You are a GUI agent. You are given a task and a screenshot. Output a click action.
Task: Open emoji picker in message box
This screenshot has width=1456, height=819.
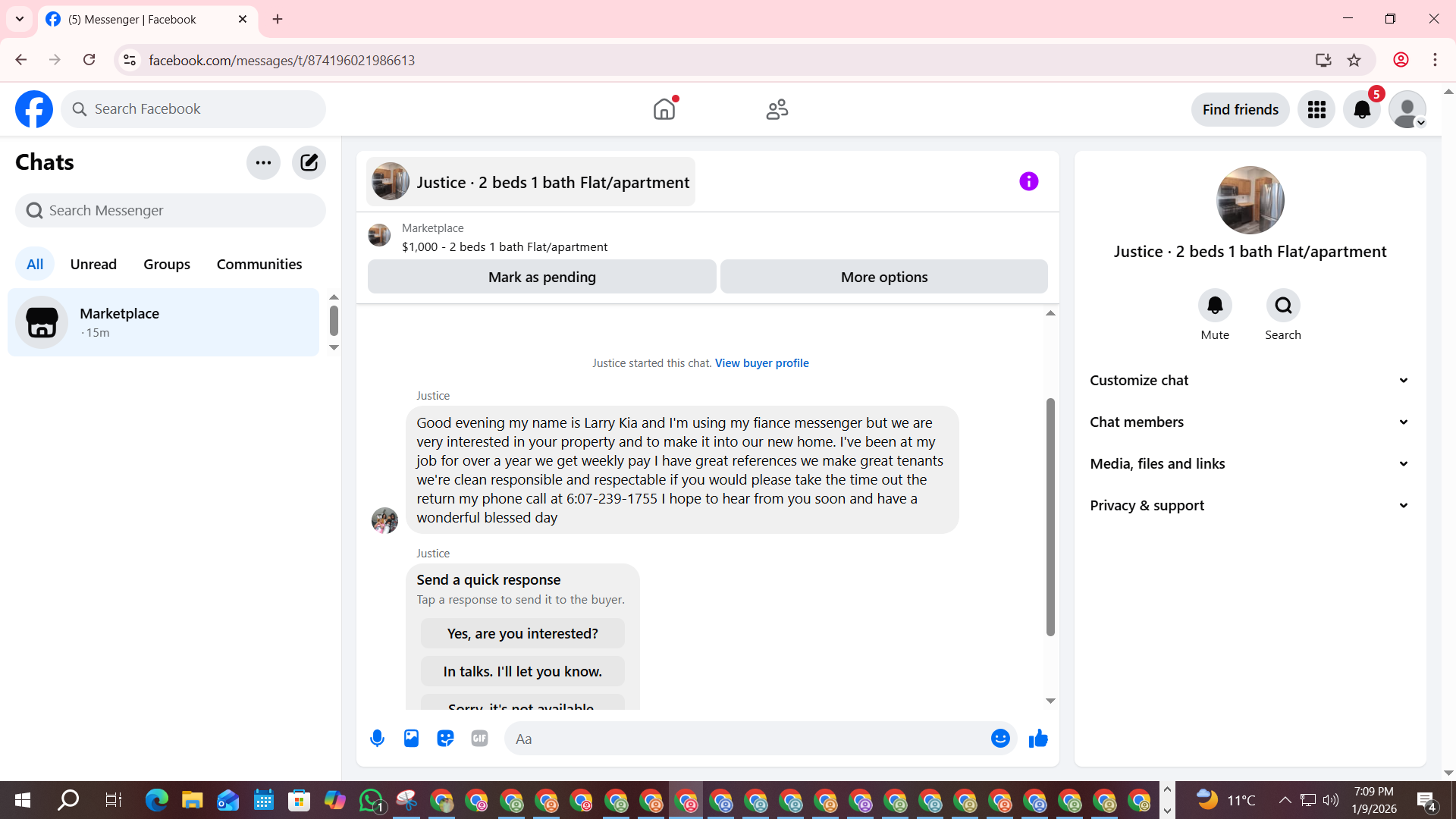1000,738
